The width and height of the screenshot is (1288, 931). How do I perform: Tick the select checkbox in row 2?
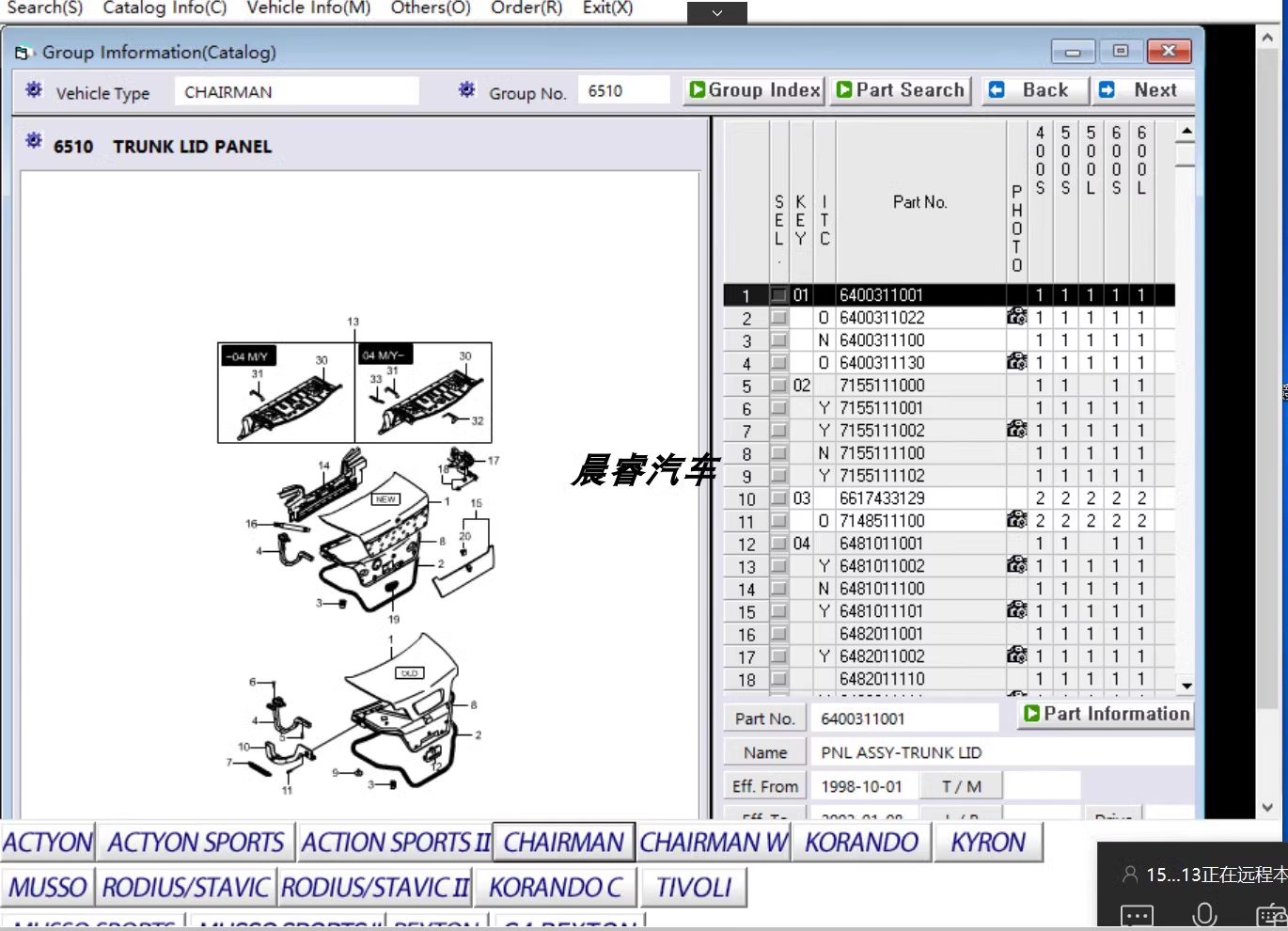tap(778, 318)
